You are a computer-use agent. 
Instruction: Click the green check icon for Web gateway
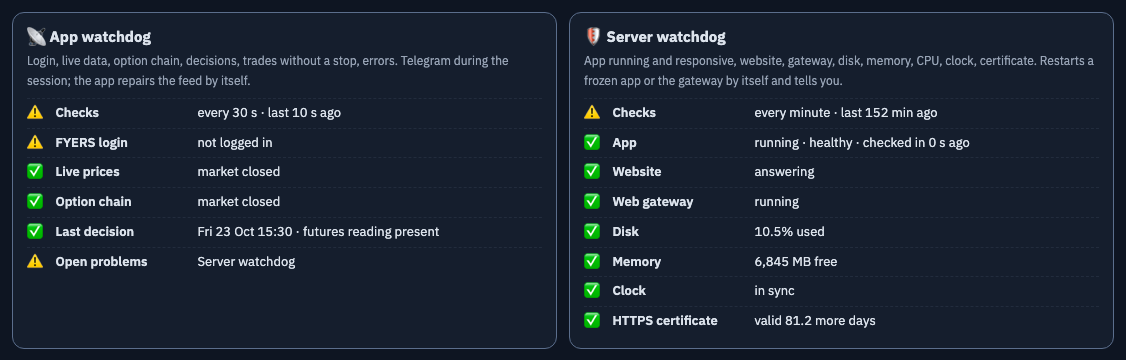tap(592, 202)
